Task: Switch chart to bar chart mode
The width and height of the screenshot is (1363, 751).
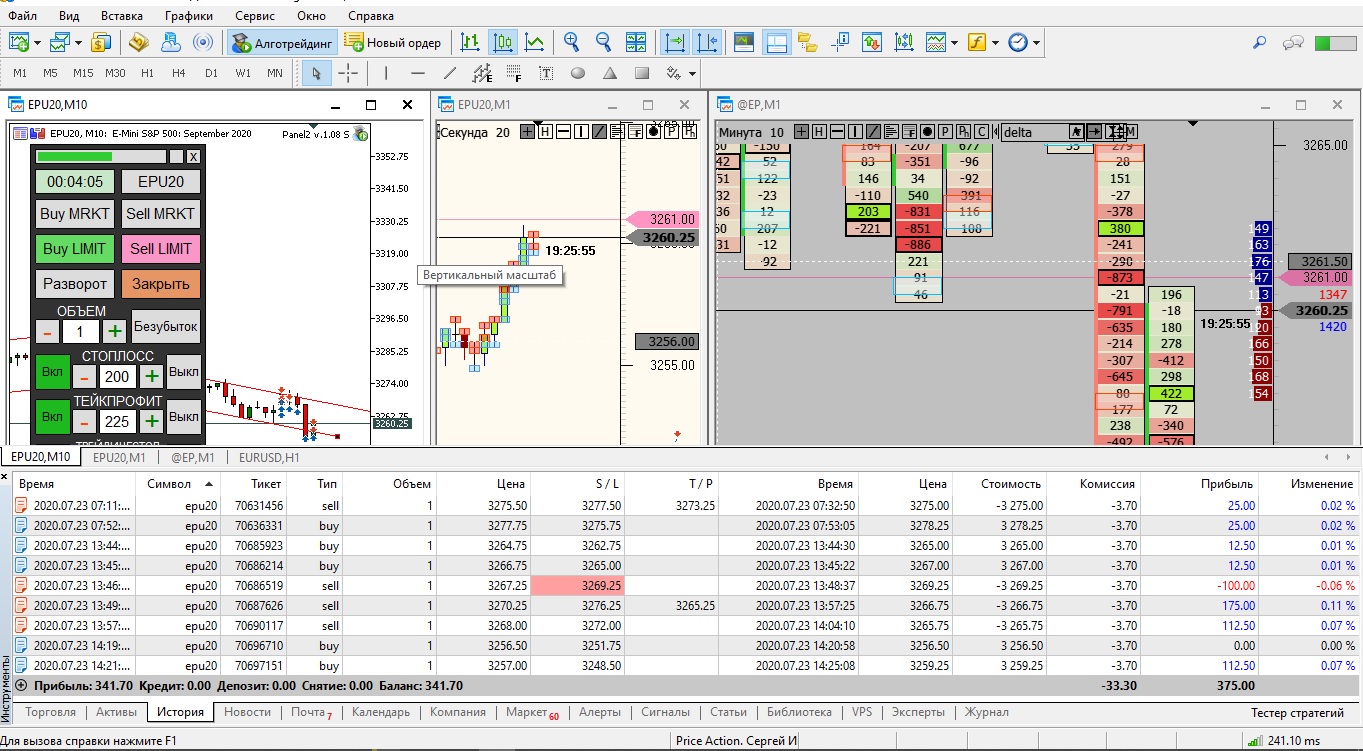Action: pyautogui.click(x=470, y=42)
